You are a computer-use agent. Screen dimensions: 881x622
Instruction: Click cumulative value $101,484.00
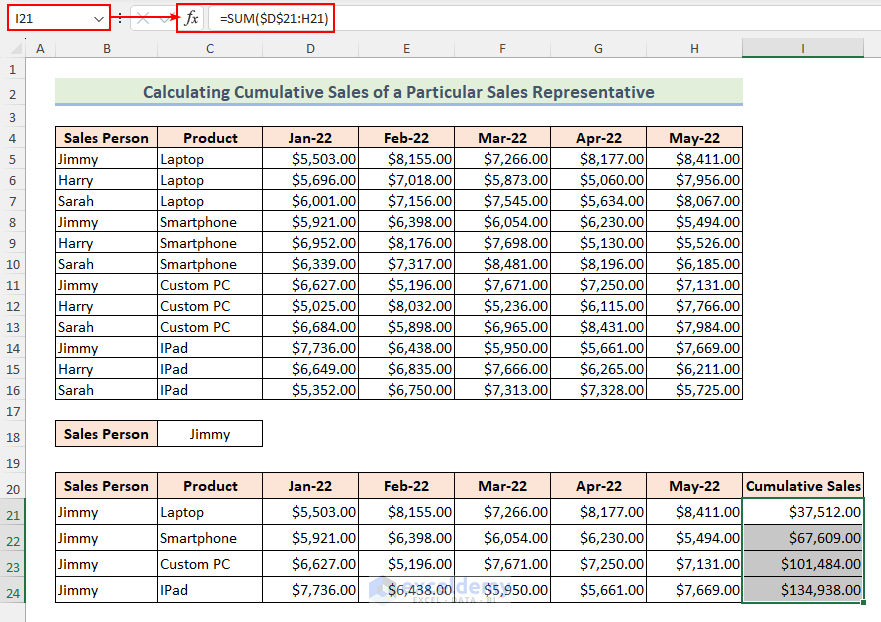[x=803, y=564]
